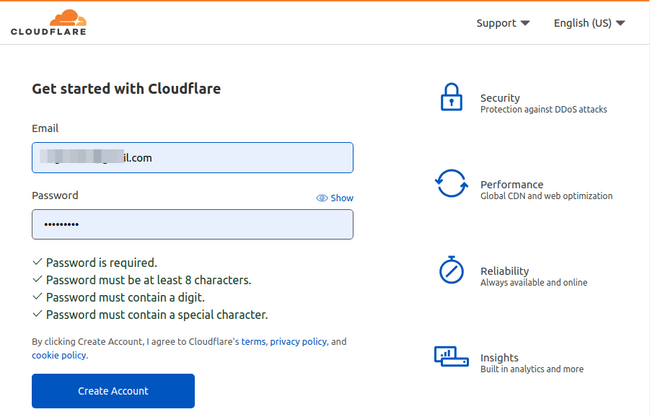Click the 'Insights' feature title
650x417 pixels.
(499, 358)
